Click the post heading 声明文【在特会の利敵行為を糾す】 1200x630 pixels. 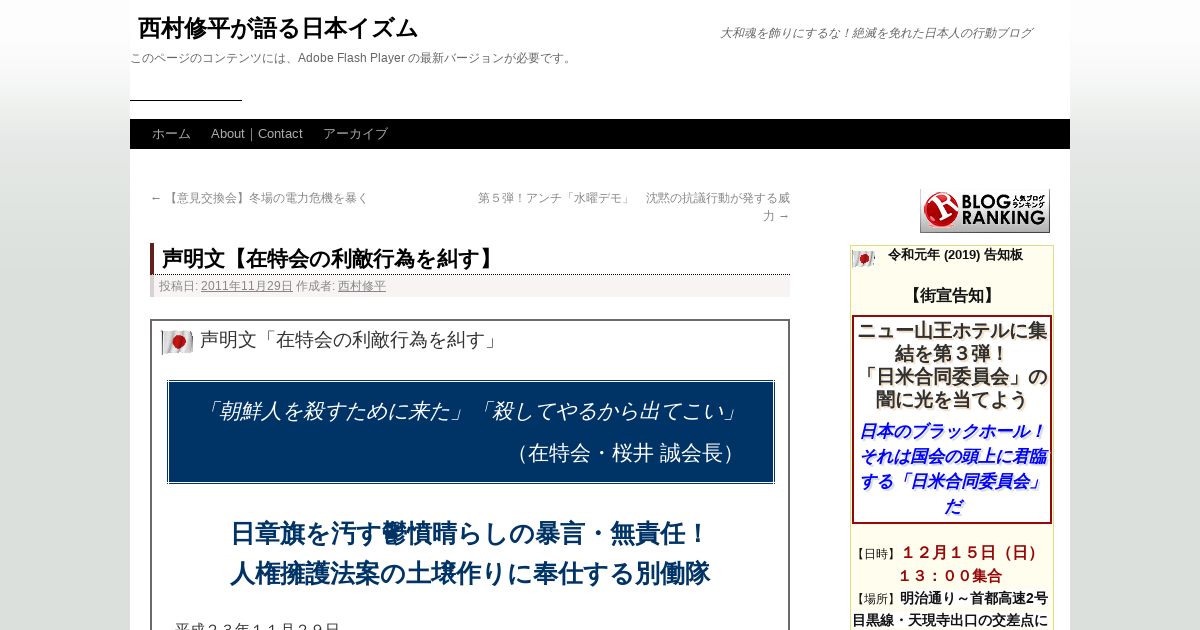330,259
